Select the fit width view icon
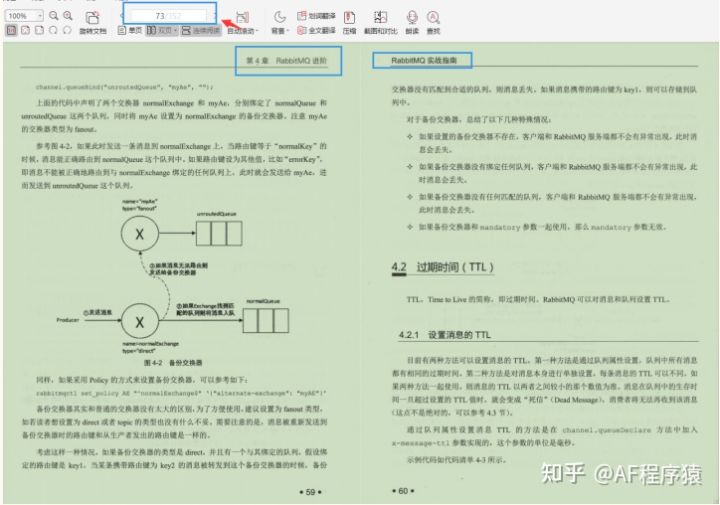Viewport: 720px width, 505px height. pyautogui.click(x=26, y=30)
